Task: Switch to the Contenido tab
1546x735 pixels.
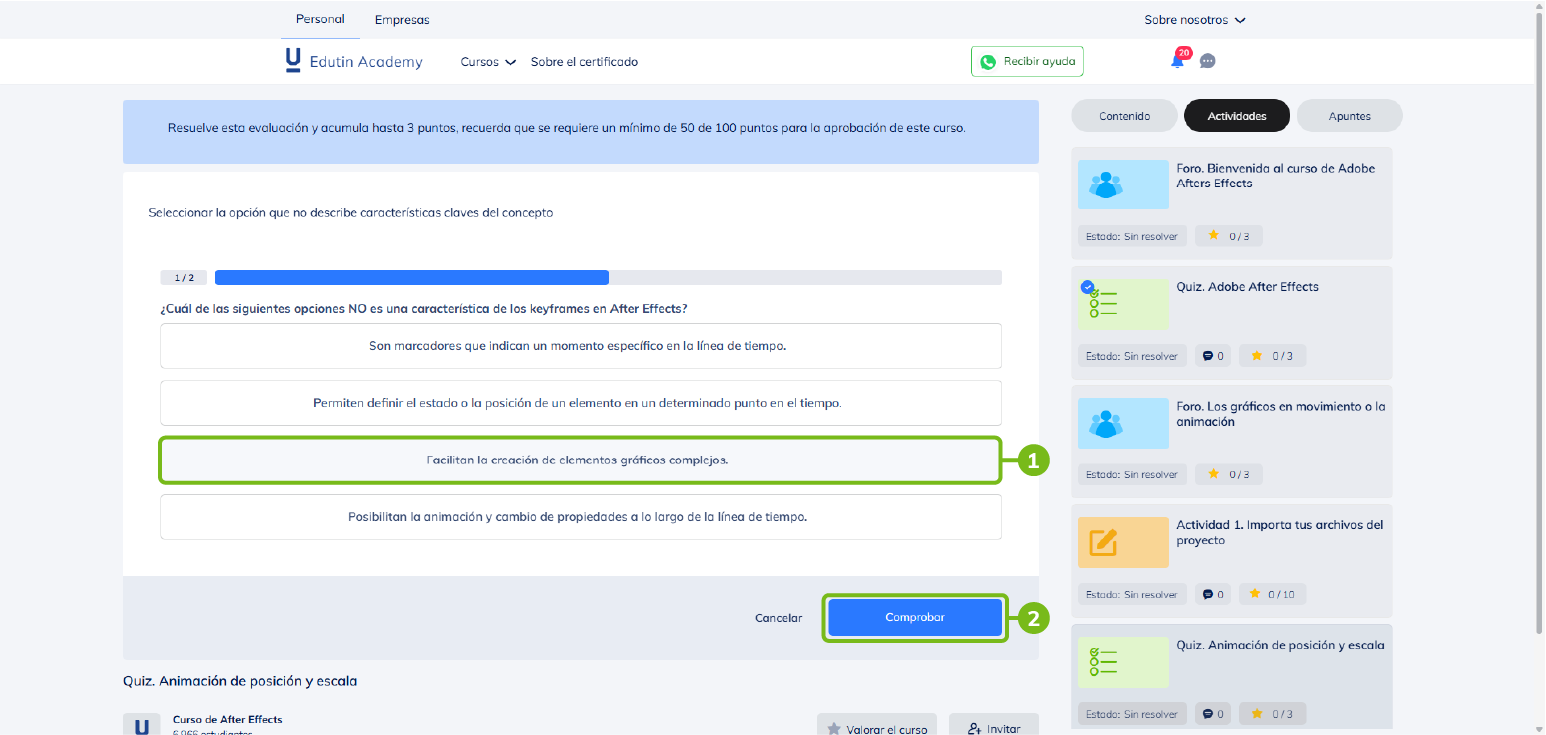Action: click(x=1124, y=115)
